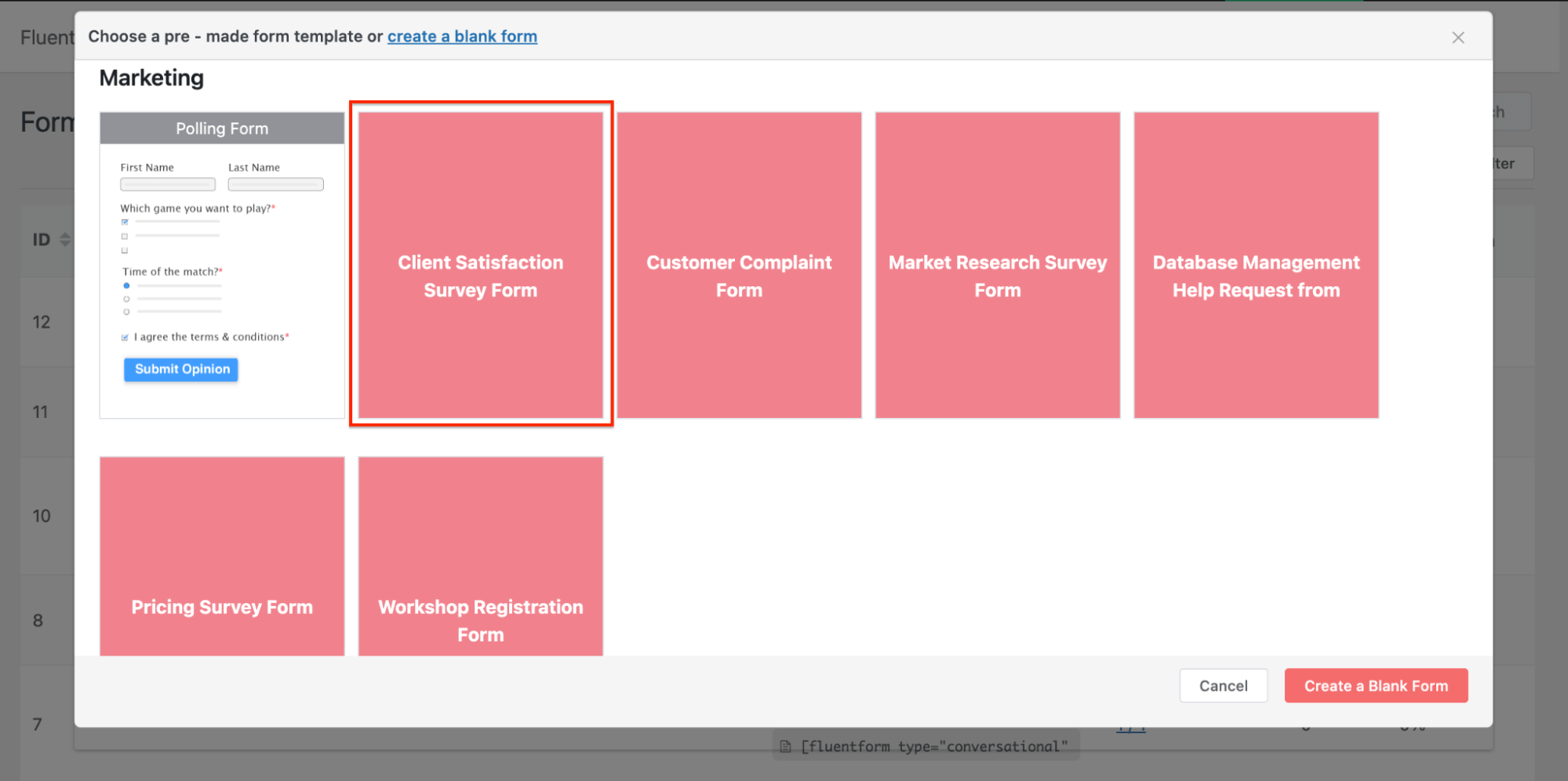Select second 'Time of the match' radio

[x=126, y=299]
